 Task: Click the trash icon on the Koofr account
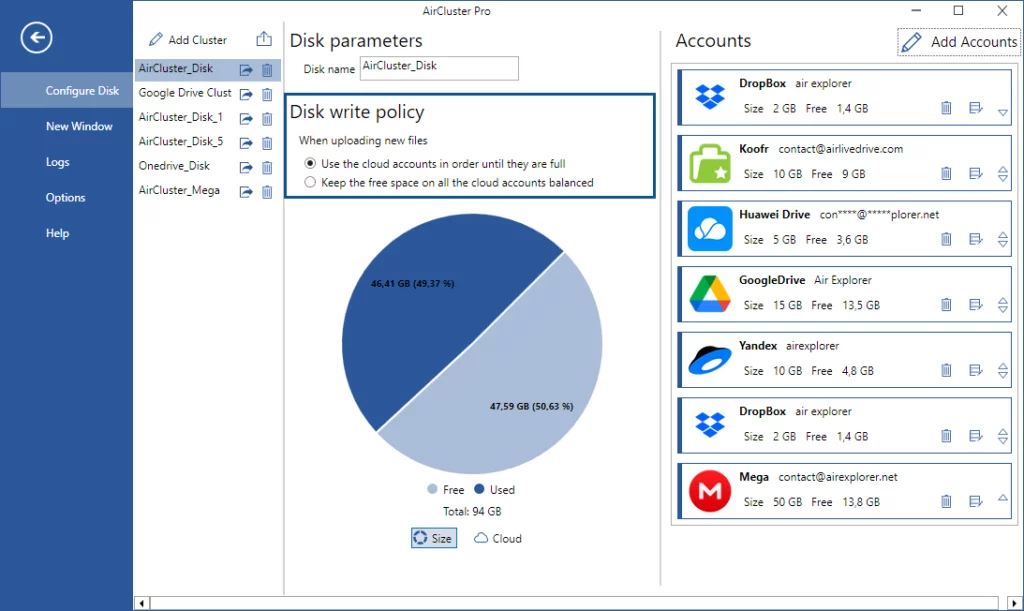pos(946,174)
